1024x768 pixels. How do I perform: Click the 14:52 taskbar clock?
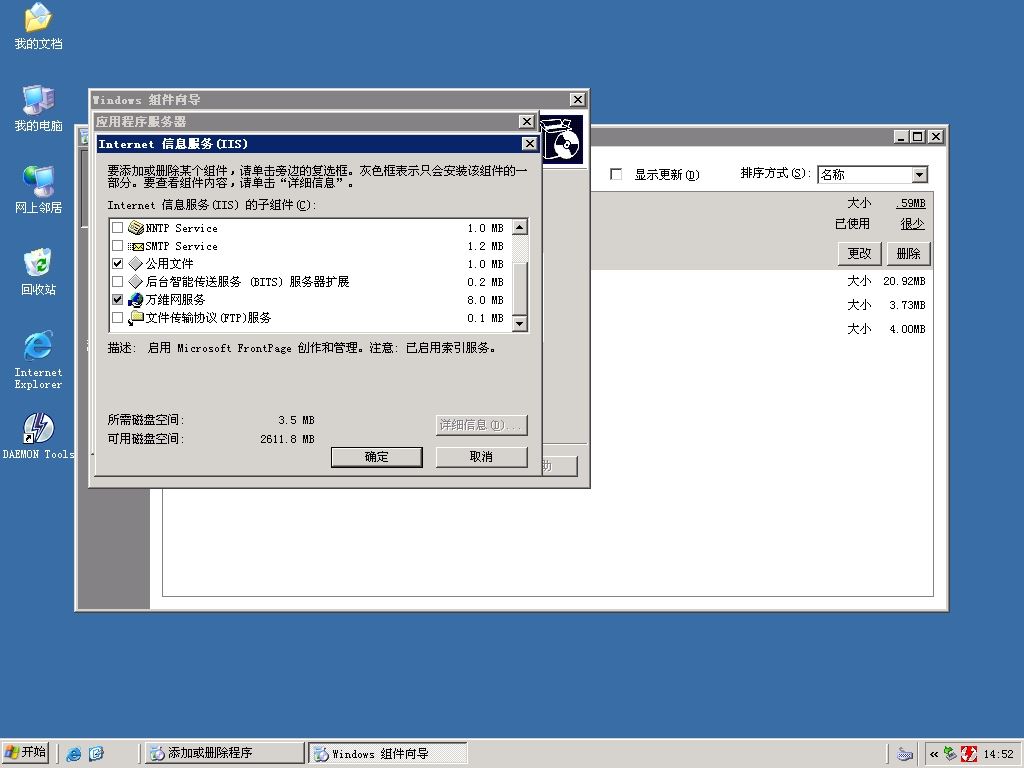[999, 754]
